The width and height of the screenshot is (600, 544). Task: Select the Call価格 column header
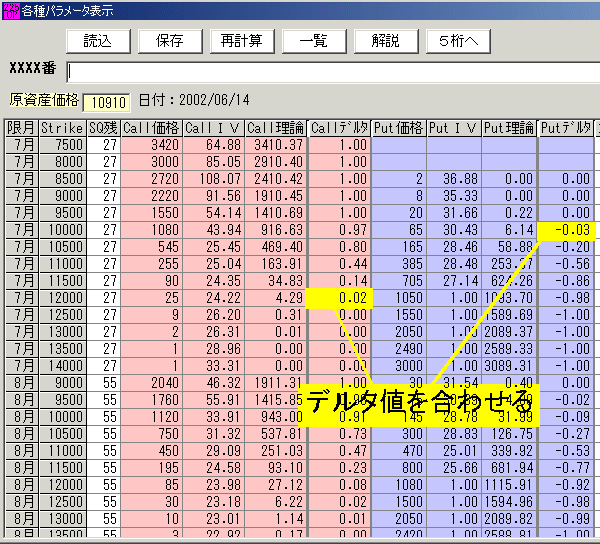coord(152,128)
